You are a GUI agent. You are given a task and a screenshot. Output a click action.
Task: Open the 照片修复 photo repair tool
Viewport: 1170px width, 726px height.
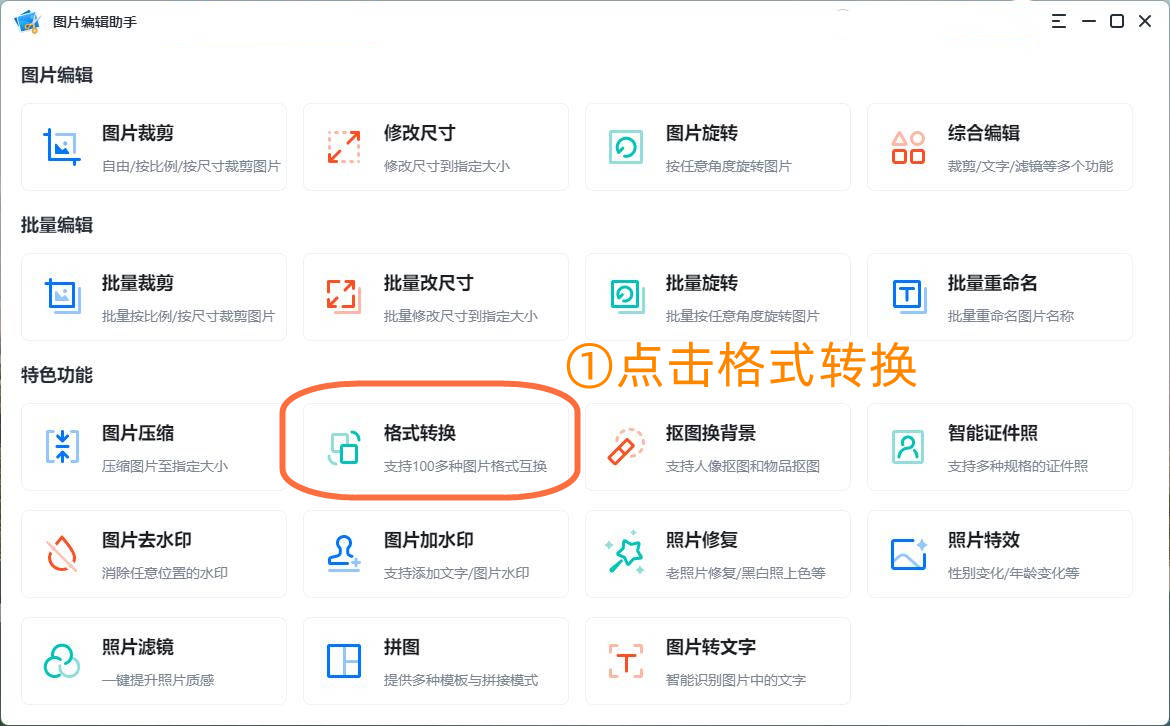point(718,554)
